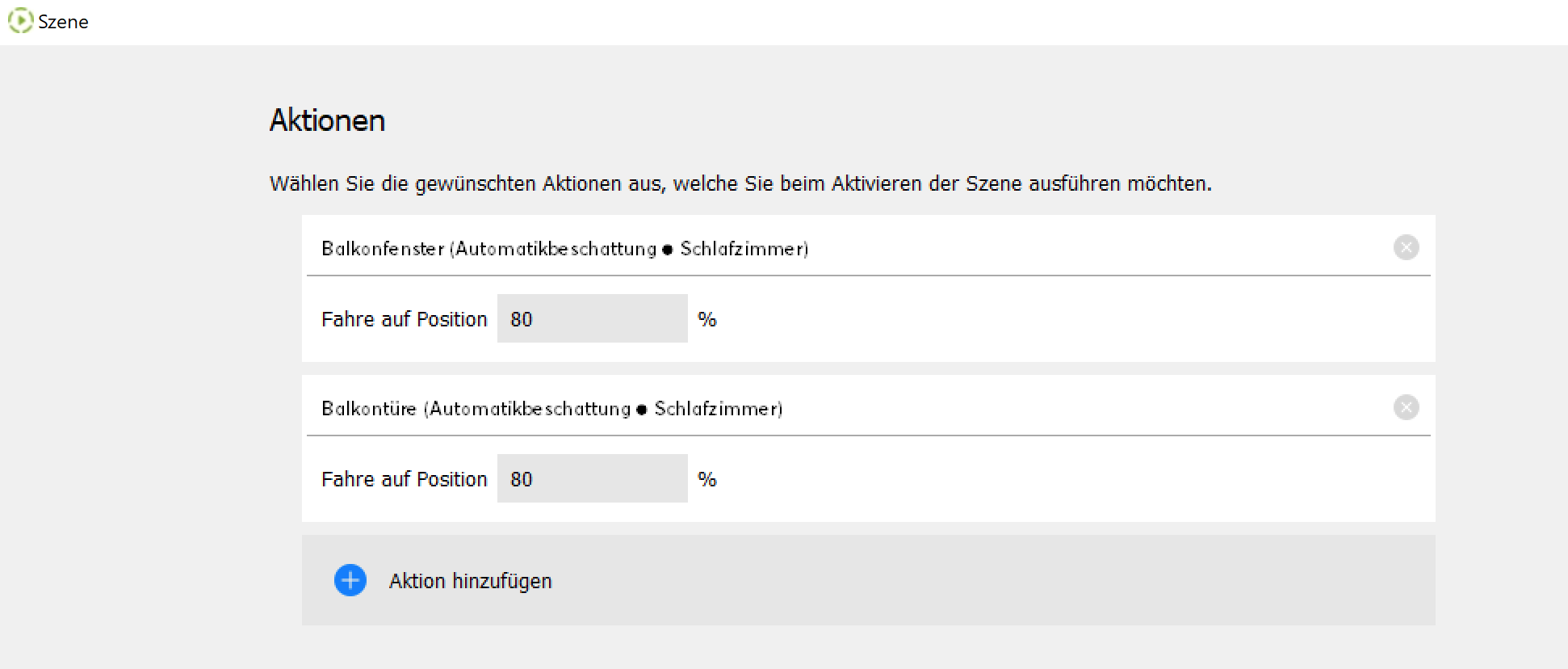Click the "Wählen Sie die gewünschten Aktionen" instruction text
The image size is (1568, 669).
[x=740, y=184]
